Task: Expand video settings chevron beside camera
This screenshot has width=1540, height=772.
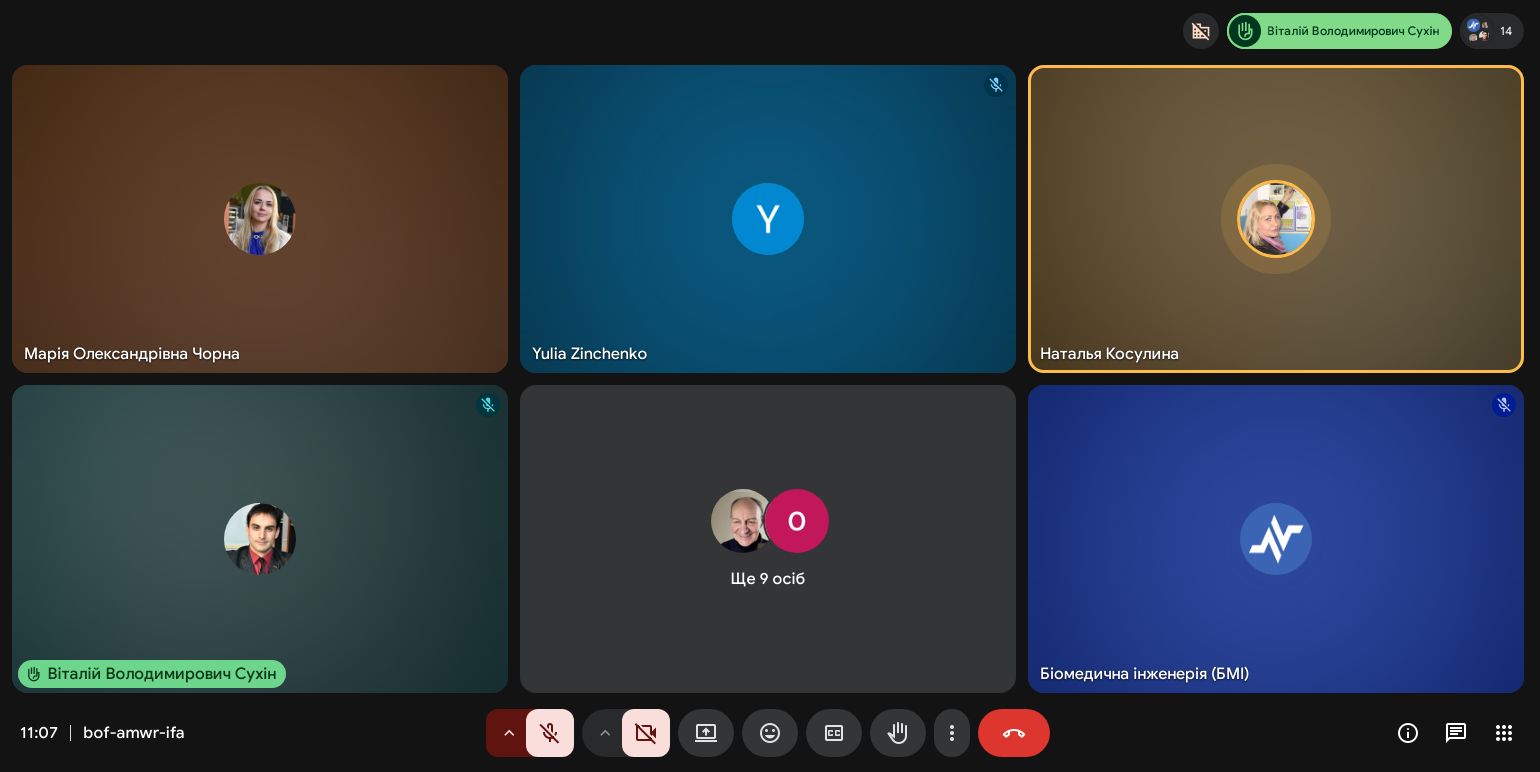Action: coord(604,733)
